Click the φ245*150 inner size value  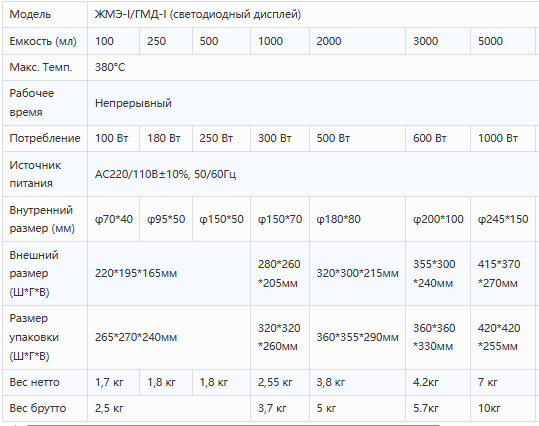[x=503, y=219]
